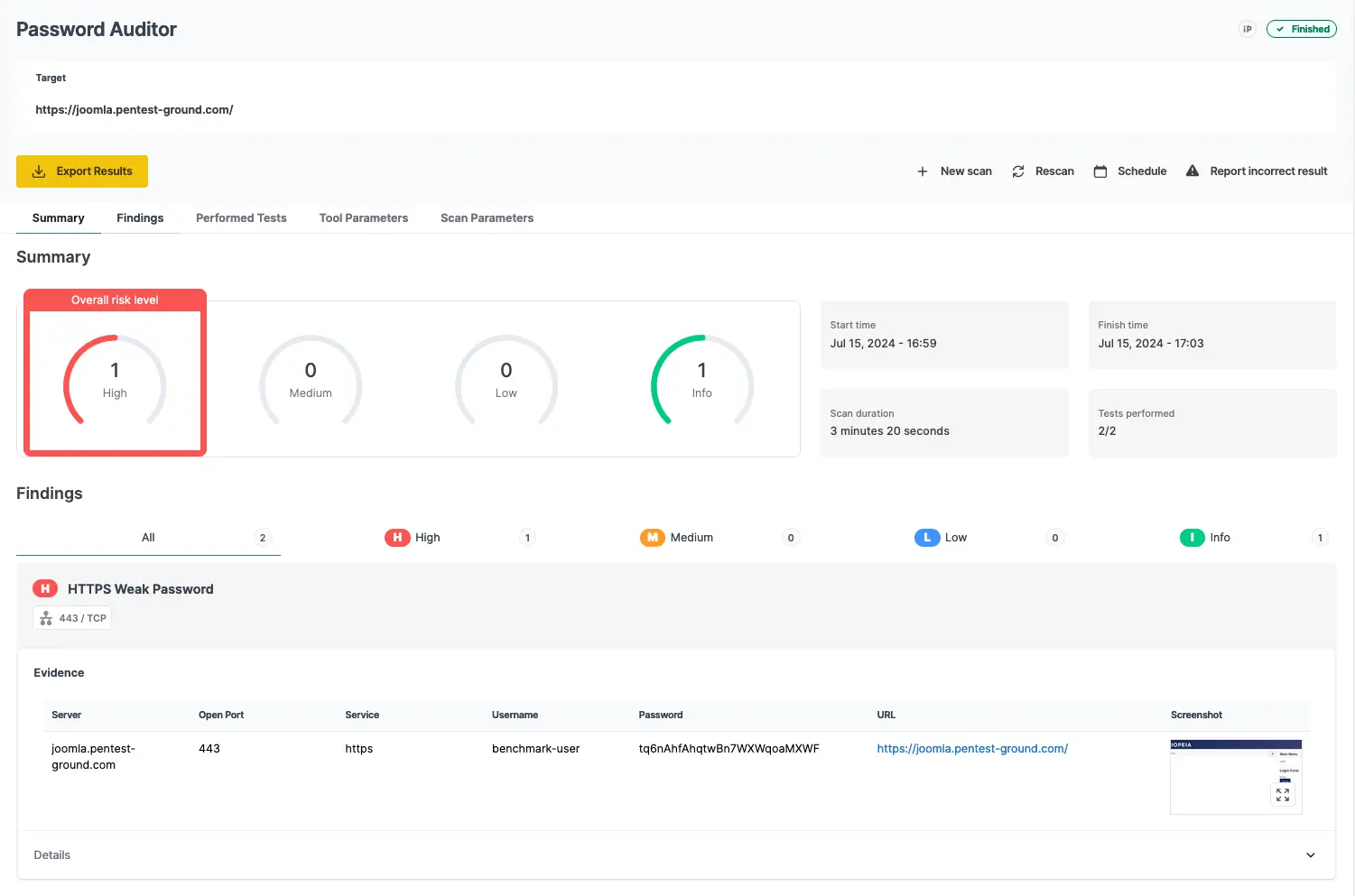Open the Scan Parameters tab
Screen dimensions: 1355x896
[487, 218]
